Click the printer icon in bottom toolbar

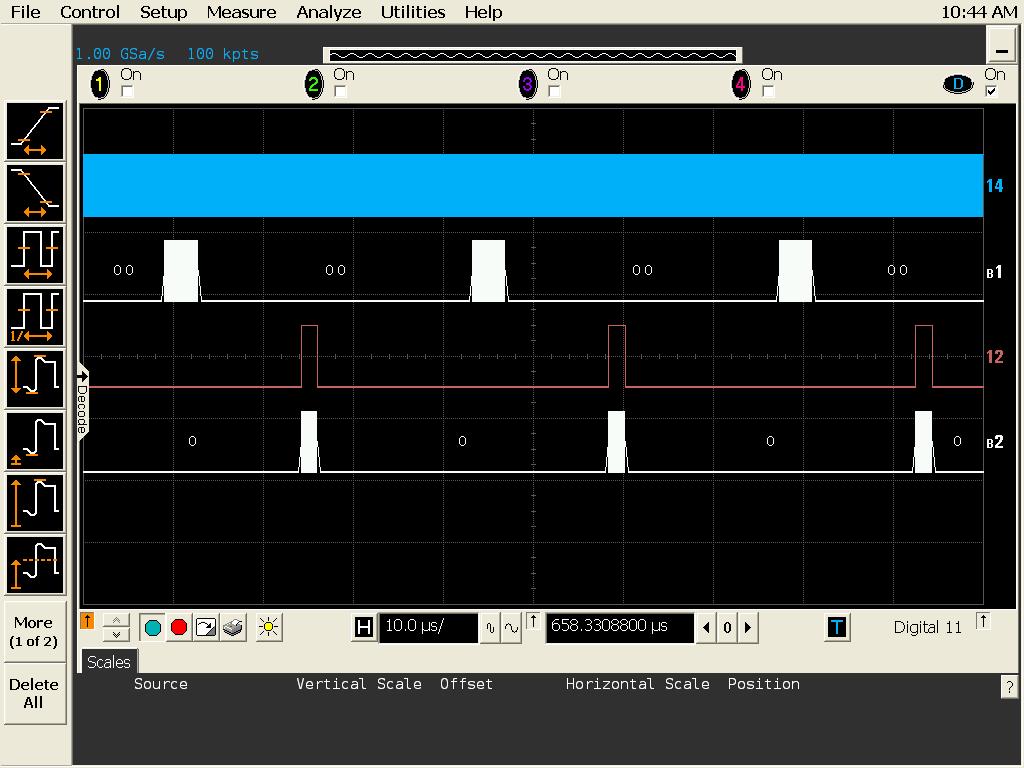pos(233,628)
